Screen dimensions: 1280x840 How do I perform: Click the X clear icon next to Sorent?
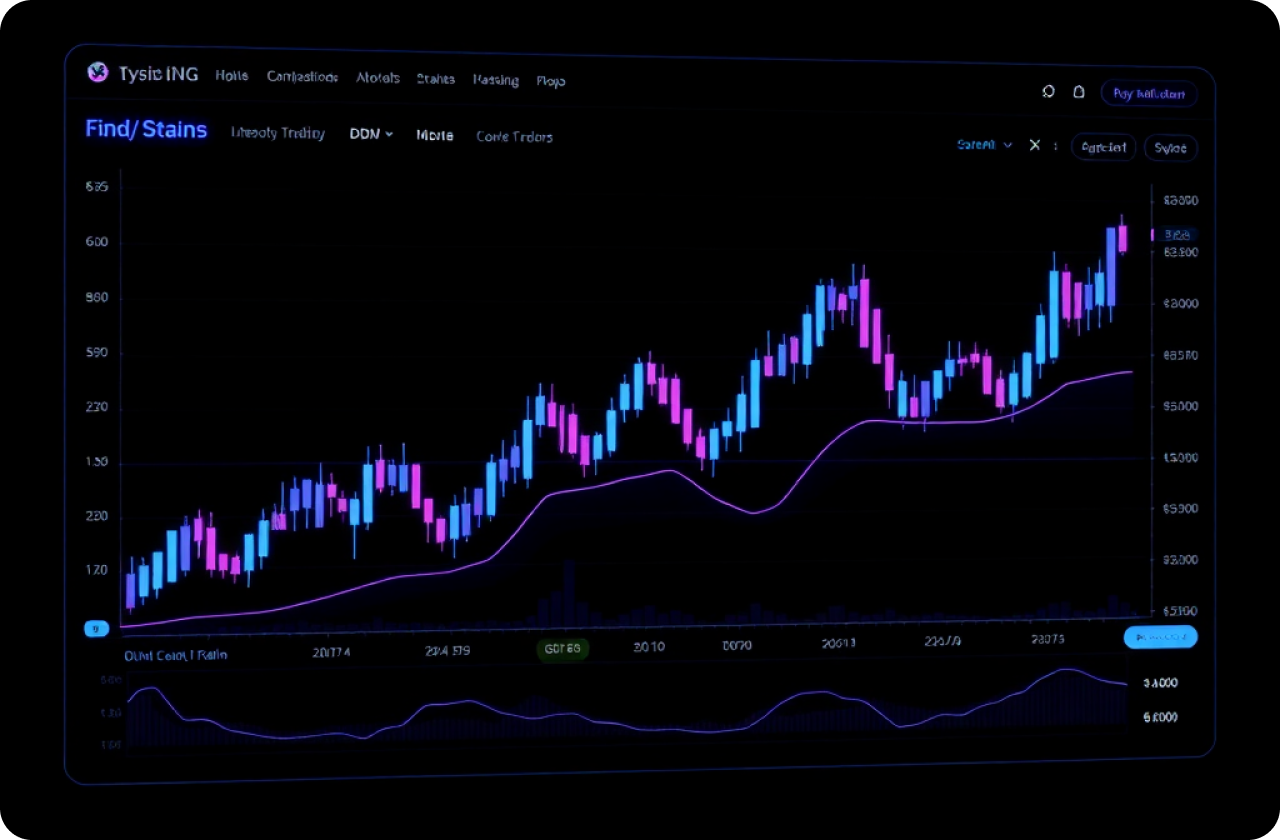pos(1034,145)
